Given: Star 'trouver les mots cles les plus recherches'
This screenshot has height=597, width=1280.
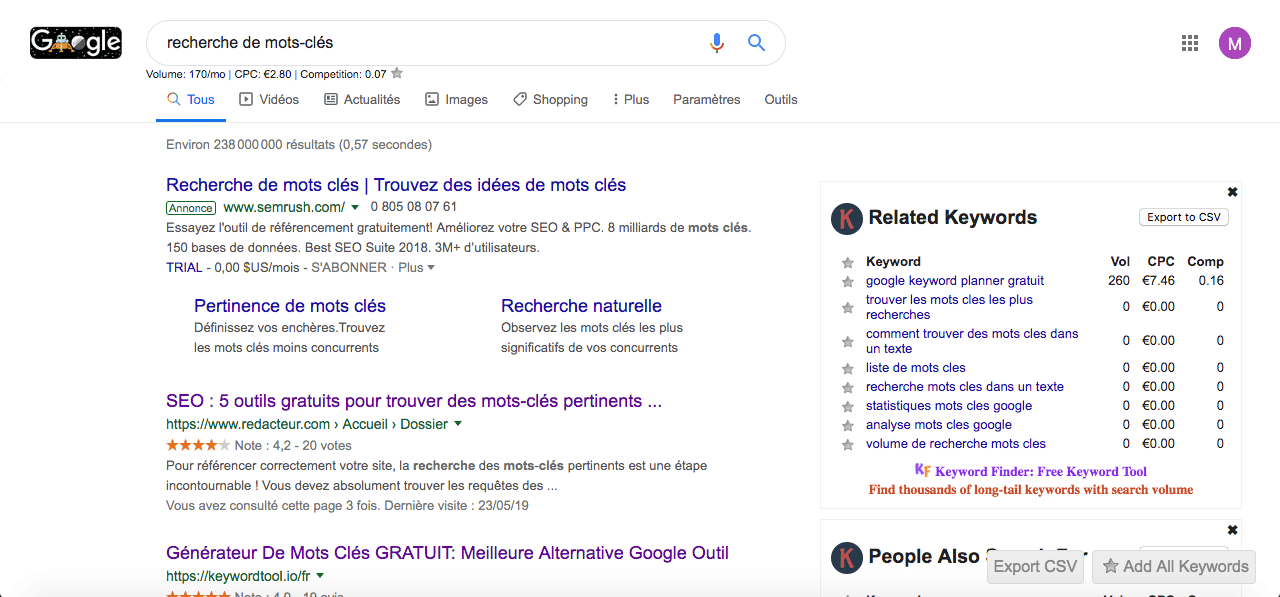Looking at the screenshot, I should click(x=848, y=308).
